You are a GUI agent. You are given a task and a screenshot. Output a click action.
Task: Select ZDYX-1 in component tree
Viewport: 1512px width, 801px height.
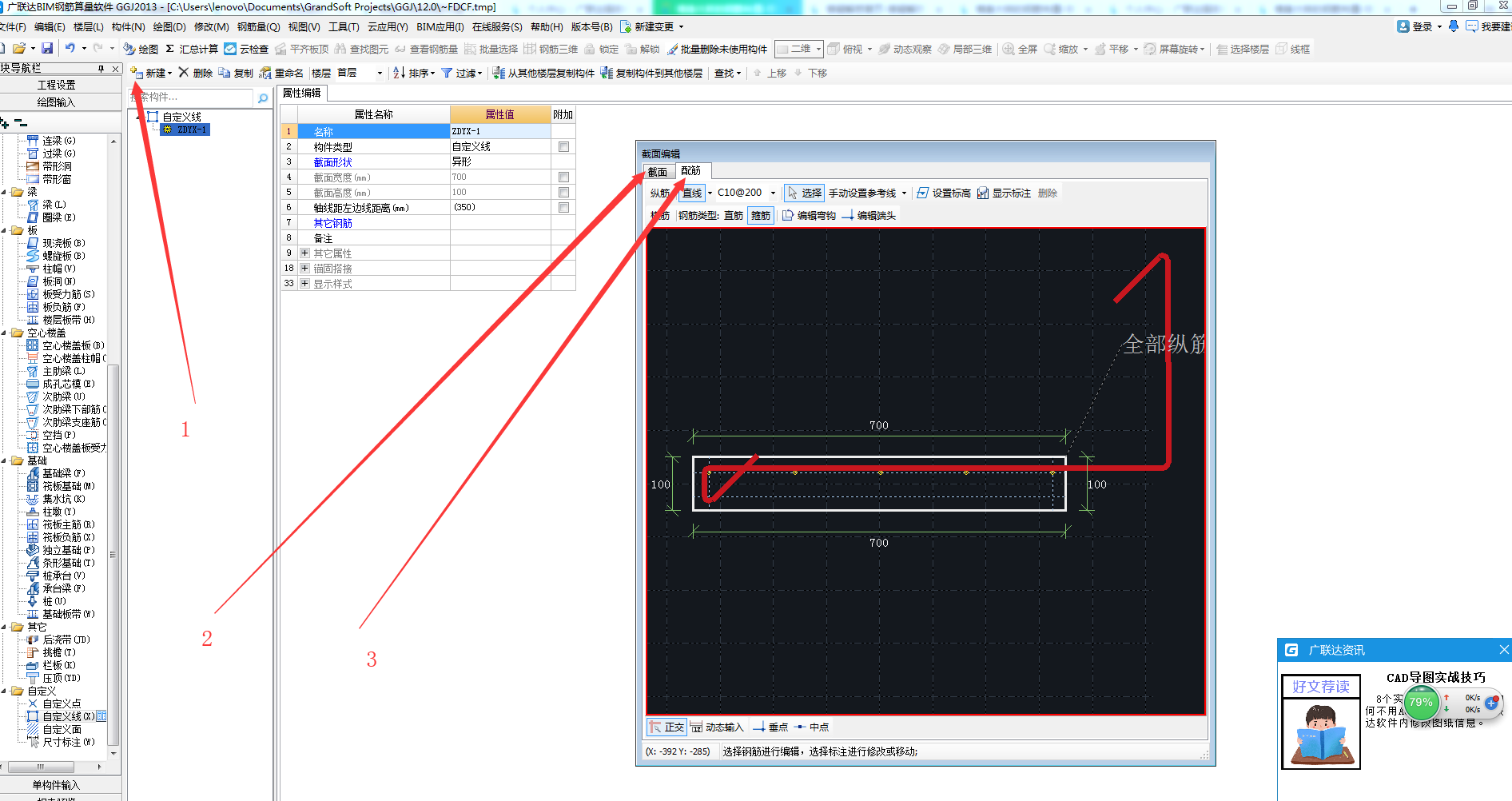coord(185,130)
